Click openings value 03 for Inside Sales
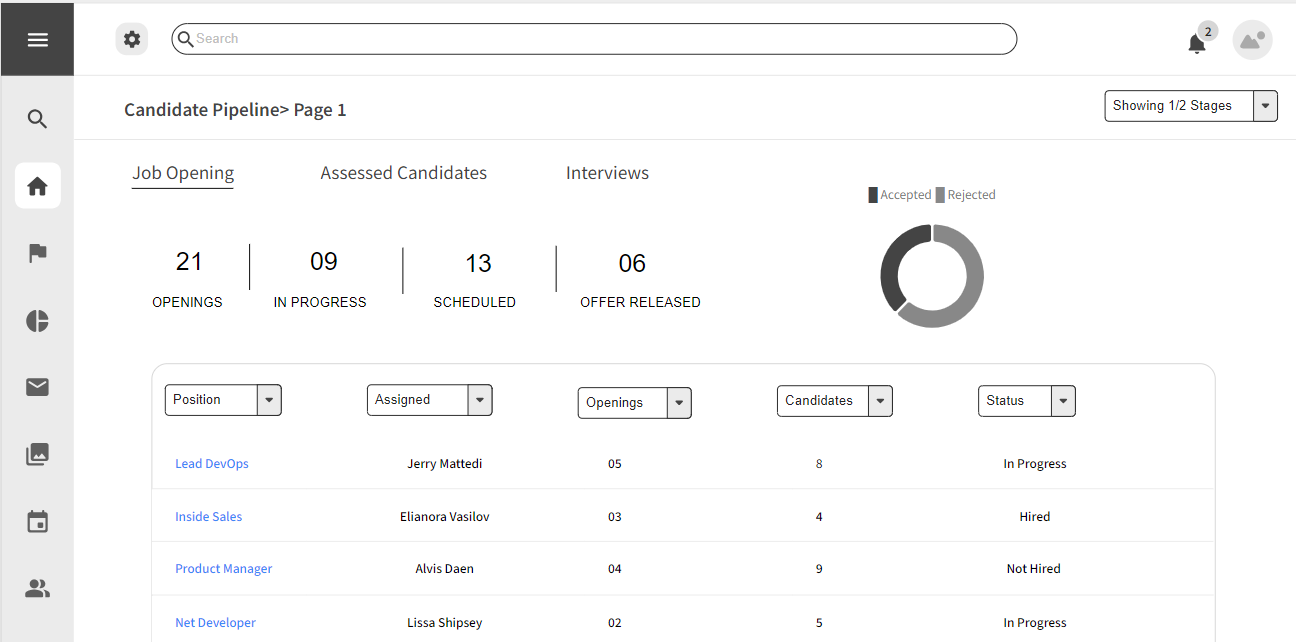Screen dimensions: 1296x642 615,517
